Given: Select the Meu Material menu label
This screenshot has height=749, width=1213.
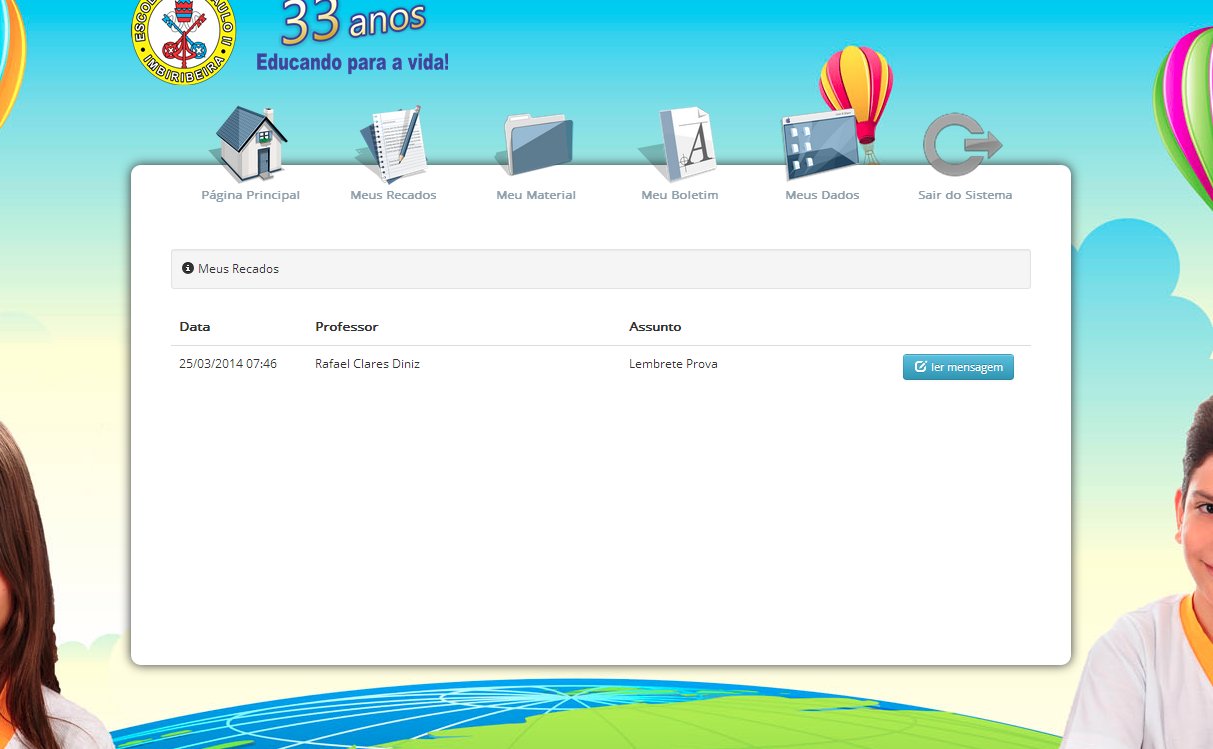Looking at the screenshot, I should [x=536, y=195].
